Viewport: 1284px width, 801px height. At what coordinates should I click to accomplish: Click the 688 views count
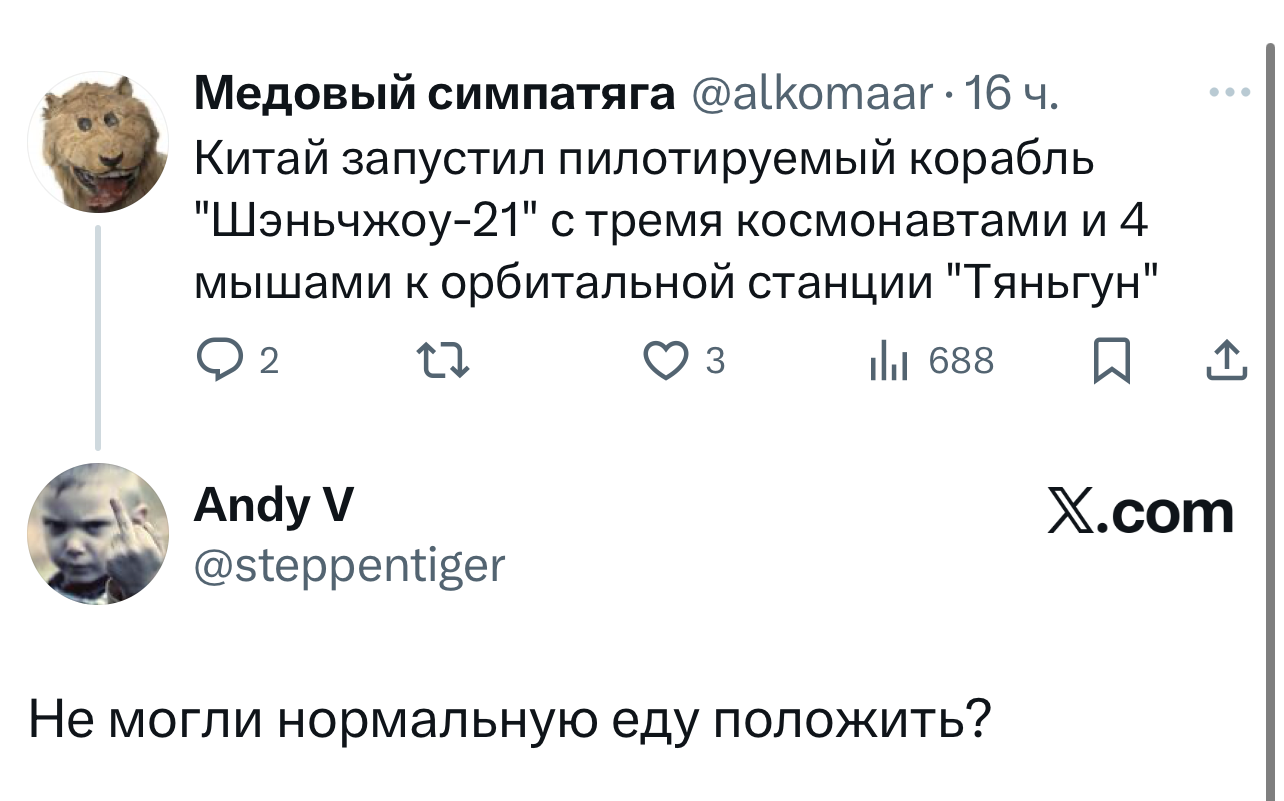(961, 361)
